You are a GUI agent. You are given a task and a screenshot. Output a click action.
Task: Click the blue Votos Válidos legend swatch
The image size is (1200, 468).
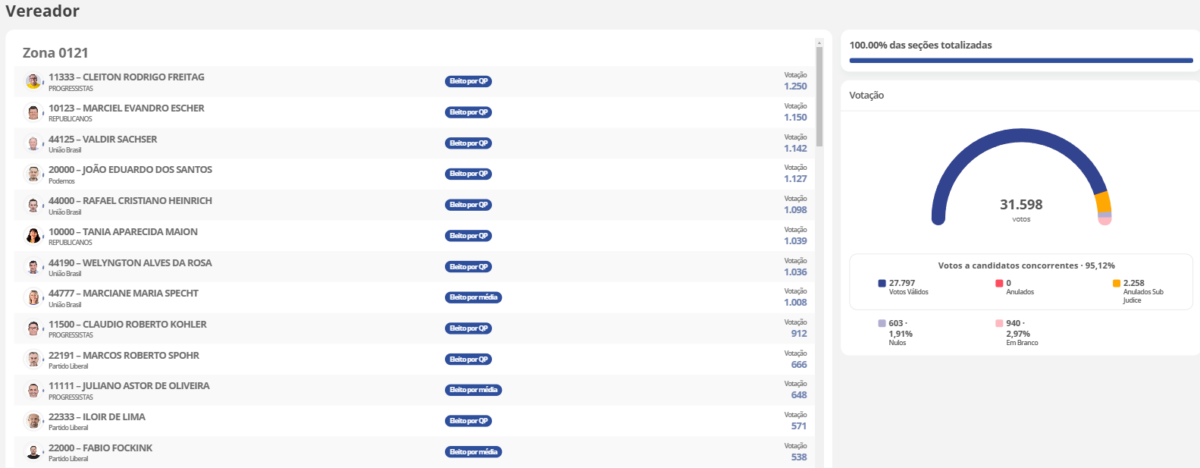pos(882,284)
